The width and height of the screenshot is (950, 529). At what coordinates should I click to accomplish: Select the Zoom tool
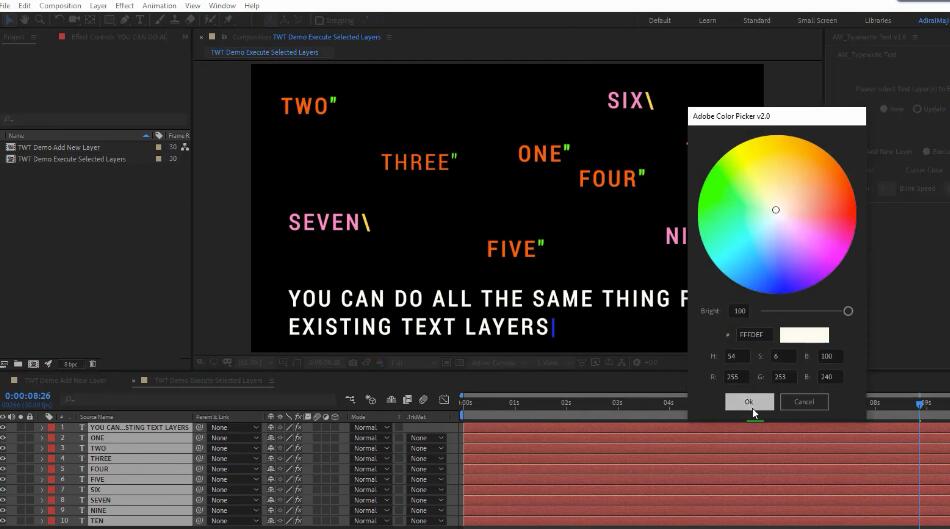pyautogui.click(x=39, y=20)
